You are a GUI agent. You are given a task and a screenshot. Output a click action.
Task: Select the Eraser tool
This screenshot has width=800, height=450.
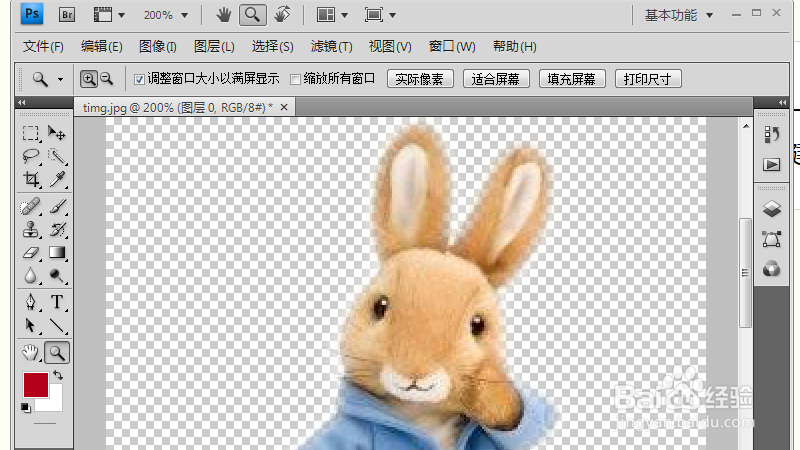31,253
